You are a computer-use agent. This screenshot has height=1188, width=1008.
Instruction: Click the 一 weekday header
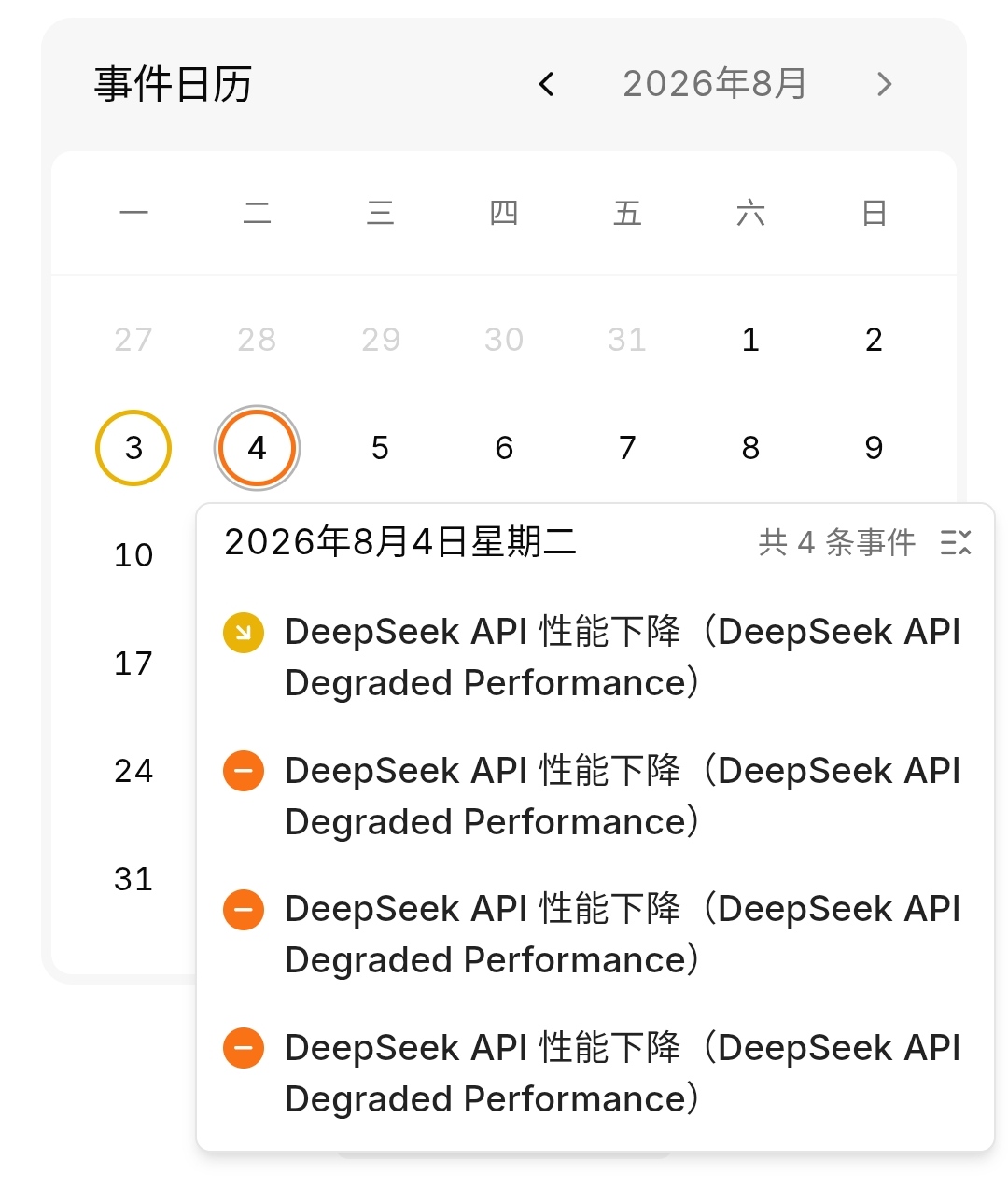(133, 214)
